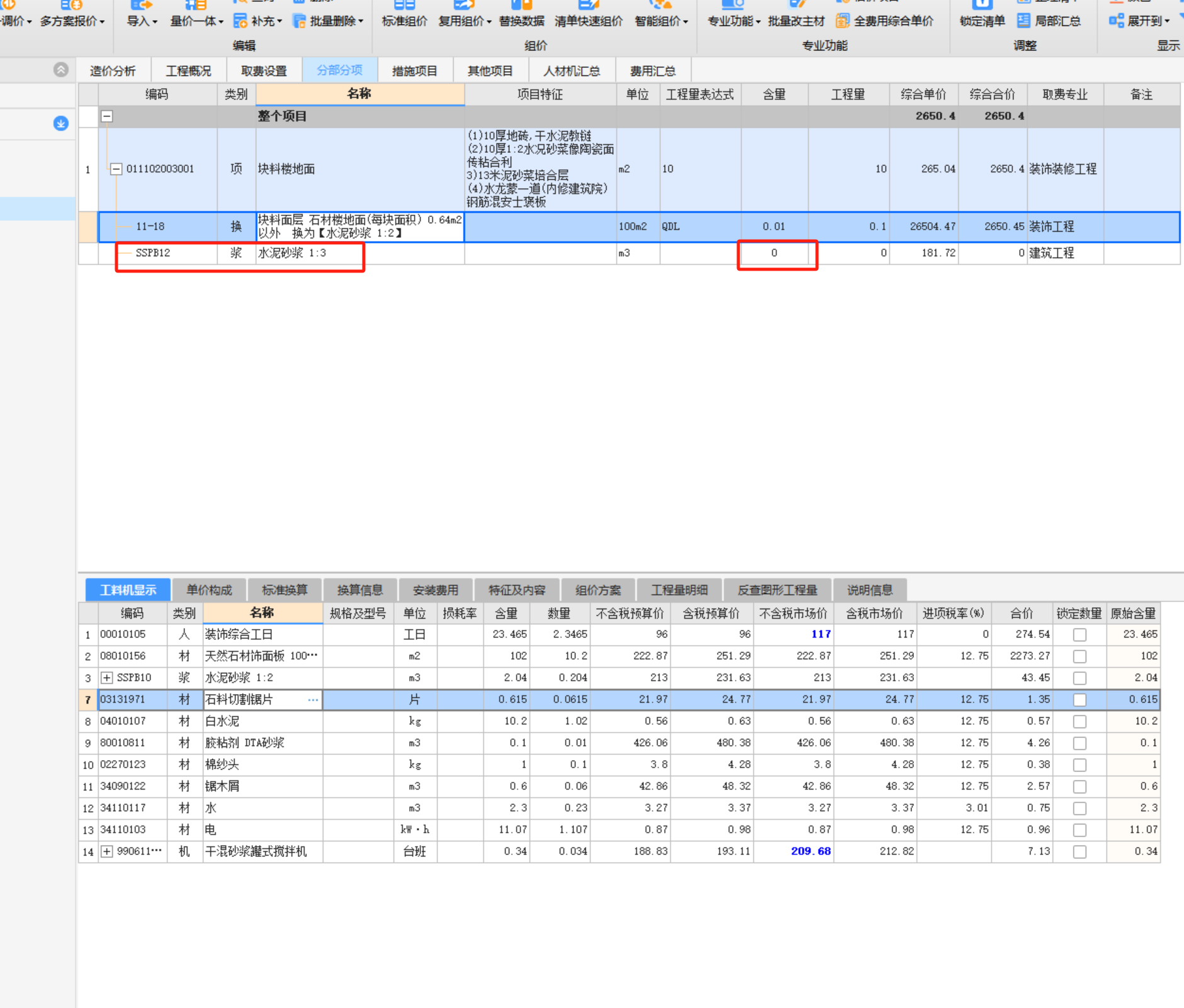
Task: Click the 展开到 tree icon
Action: click(1116, 21)
